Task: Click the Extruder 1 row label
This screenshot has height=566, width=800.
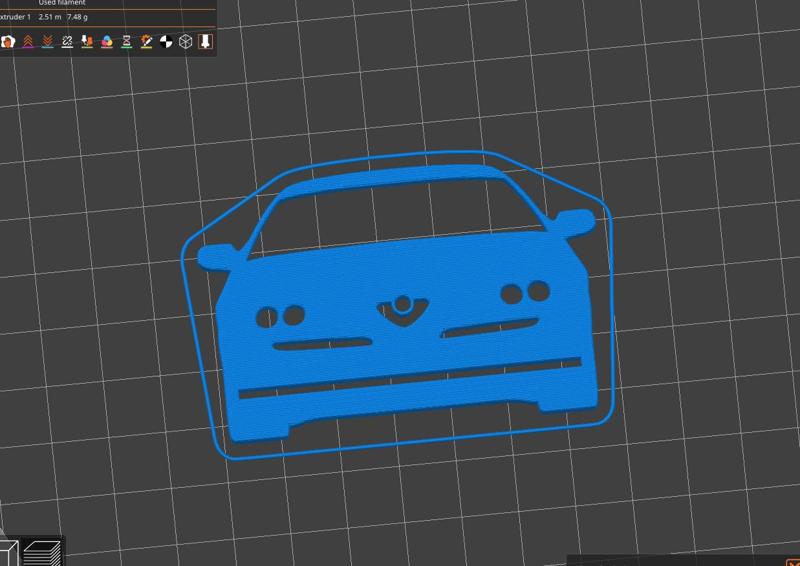Action: coord(15,17)
